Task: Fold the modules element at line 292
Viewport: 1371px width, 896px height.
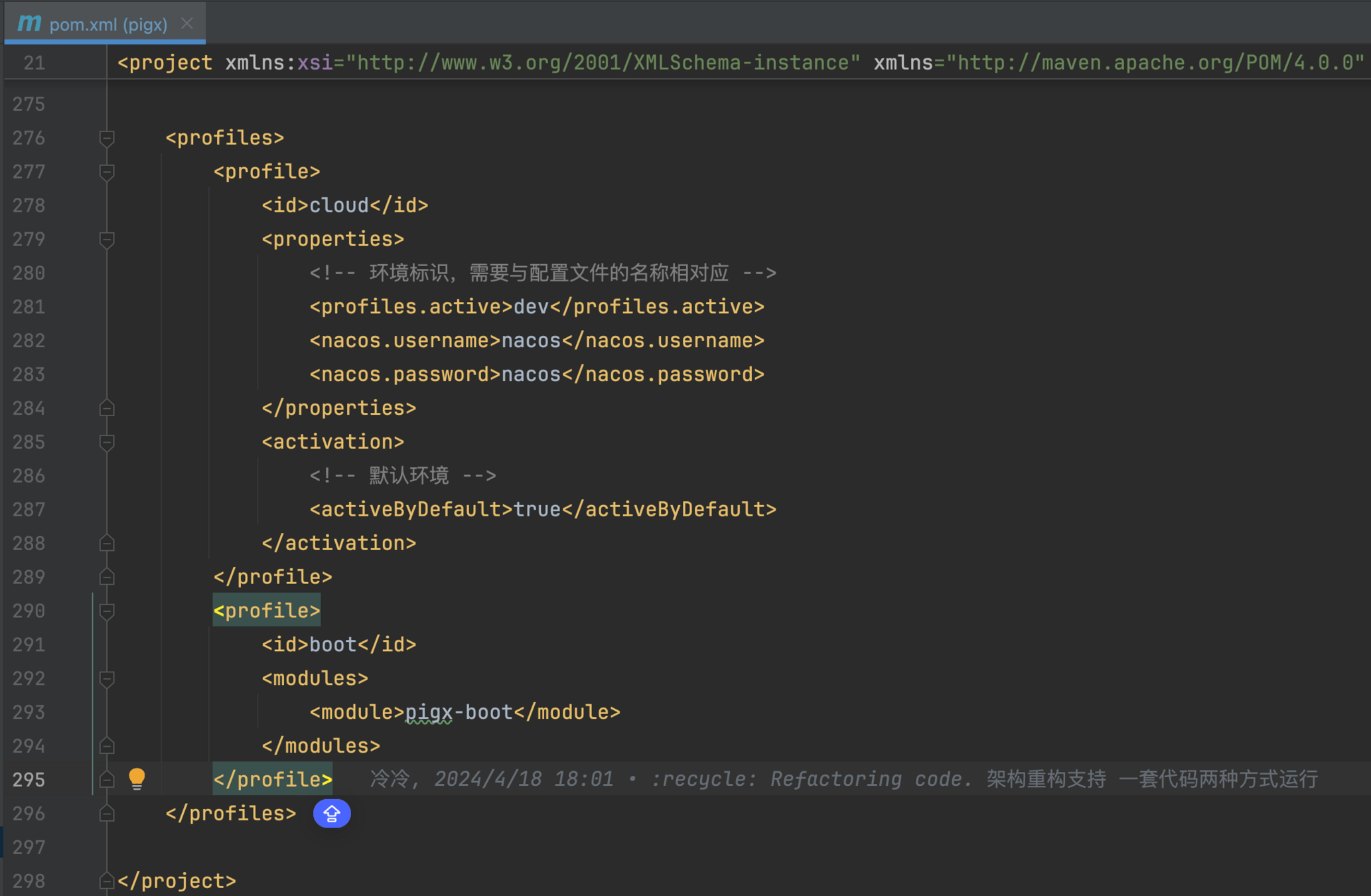Action: 106,679
